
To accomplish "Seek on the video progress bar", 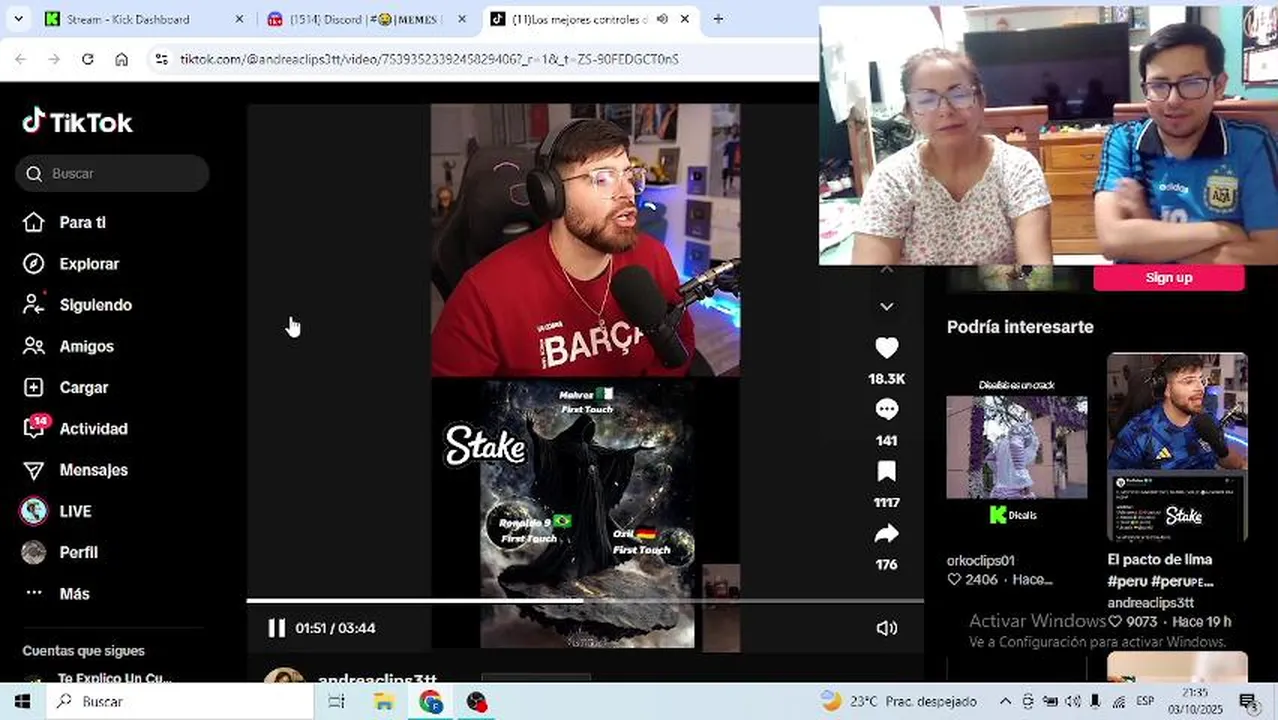I will [x=585, y=601].
